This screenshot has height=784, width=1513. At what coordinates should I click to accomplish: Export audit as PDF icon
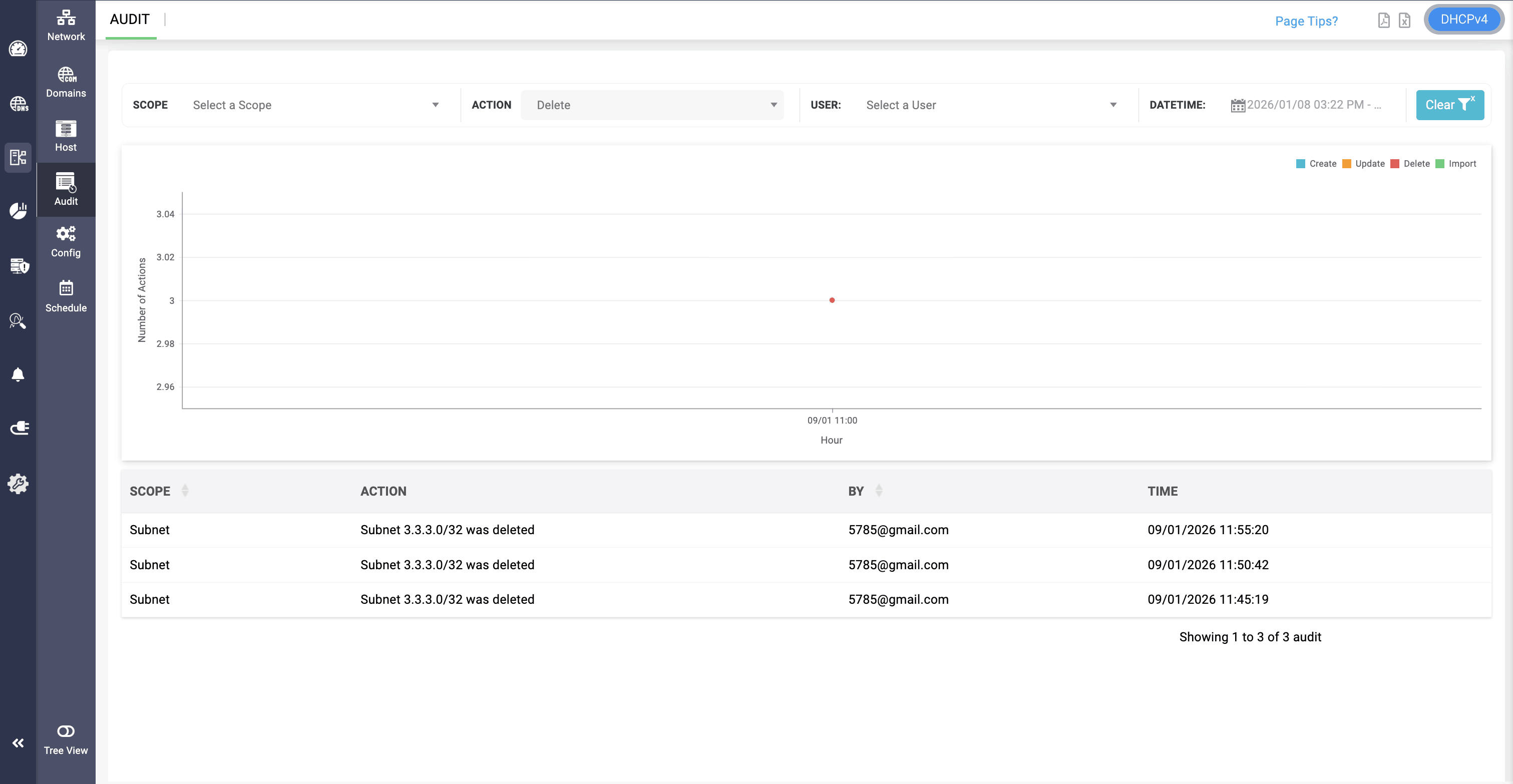1383,21
